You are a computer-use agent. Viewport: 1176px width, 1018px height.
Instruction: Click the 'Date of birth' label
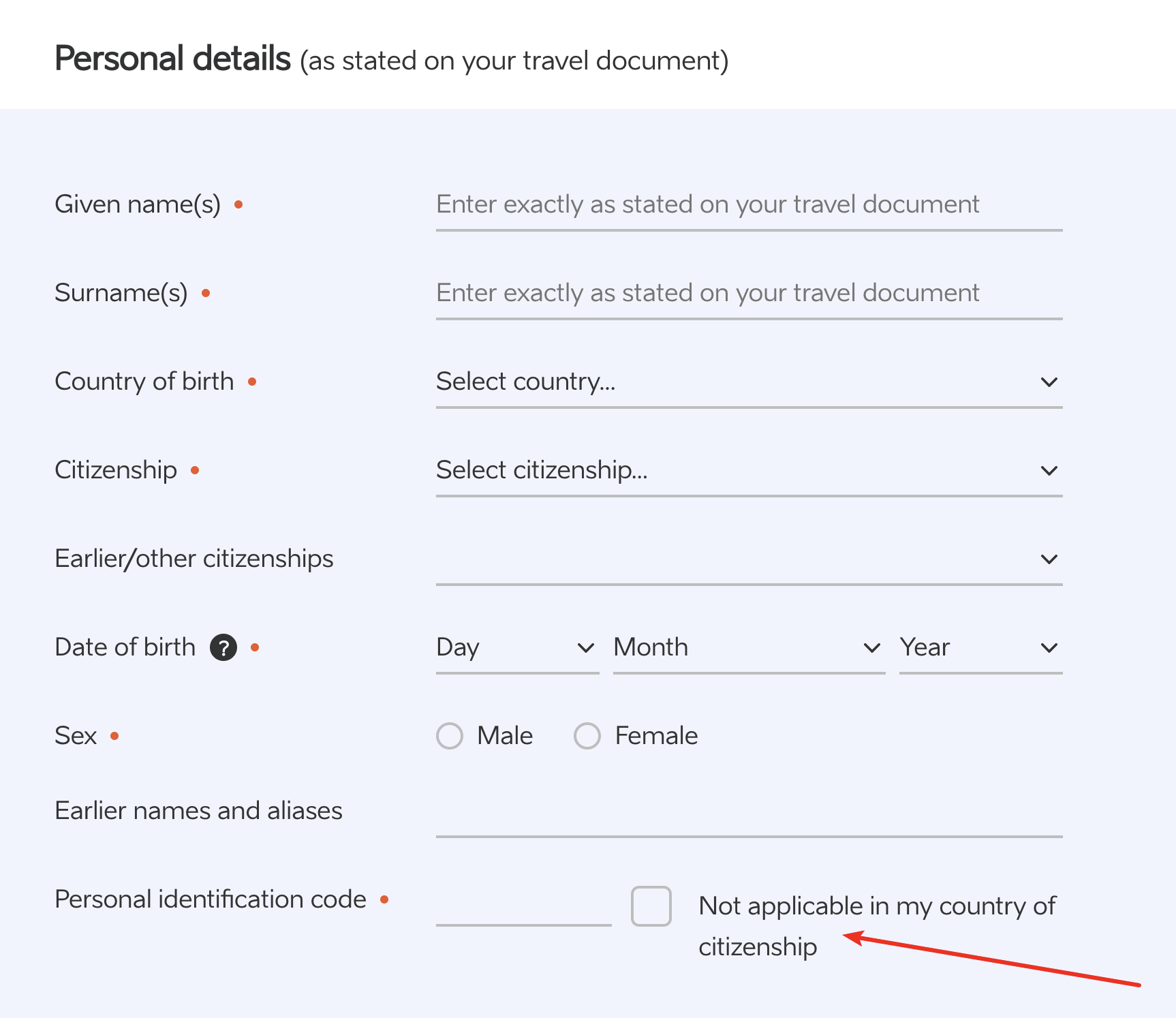(x=125, y=647)
